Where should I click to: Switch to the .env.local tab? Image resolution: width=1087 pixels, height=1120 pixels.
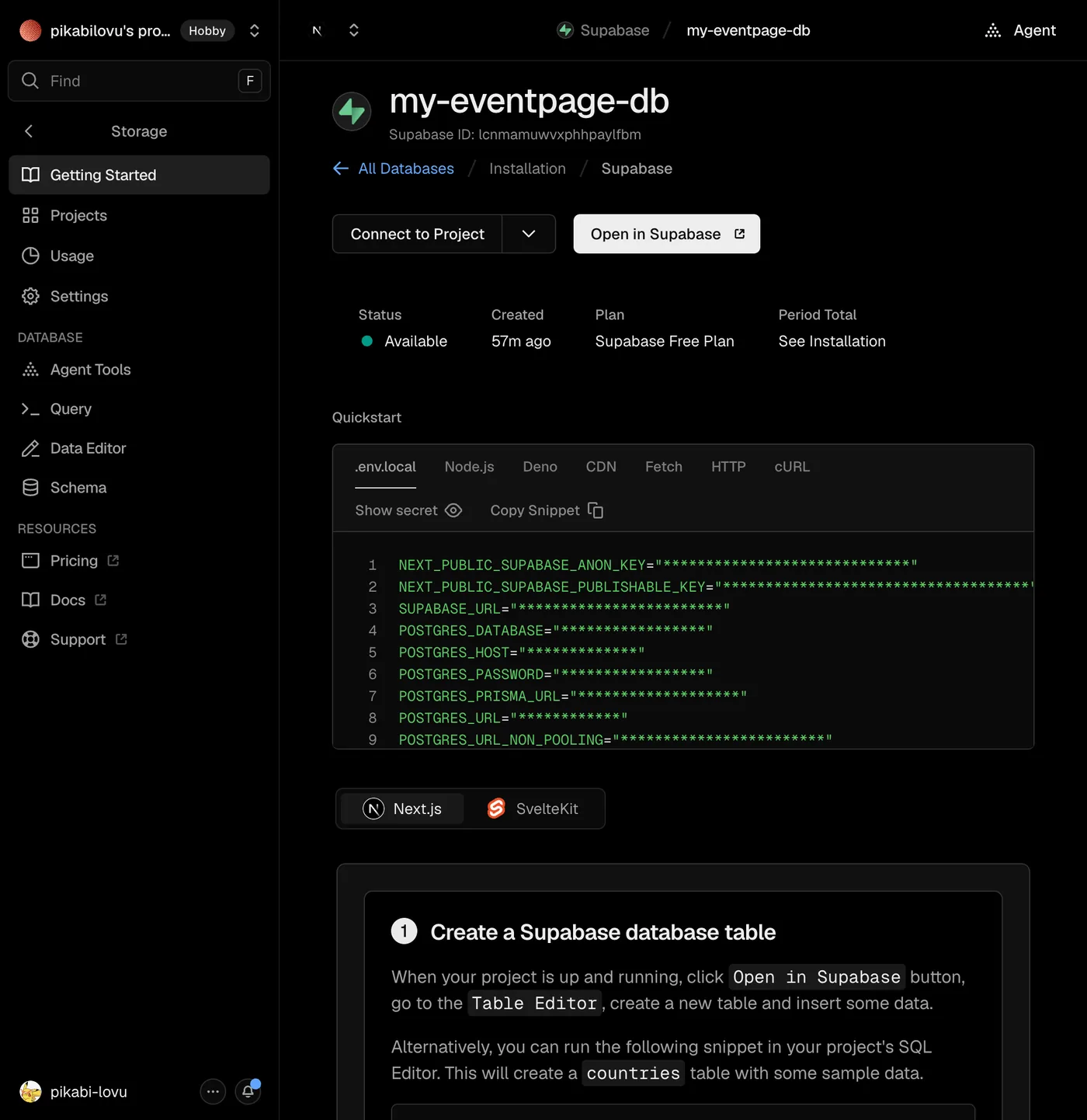pos(385,467)
